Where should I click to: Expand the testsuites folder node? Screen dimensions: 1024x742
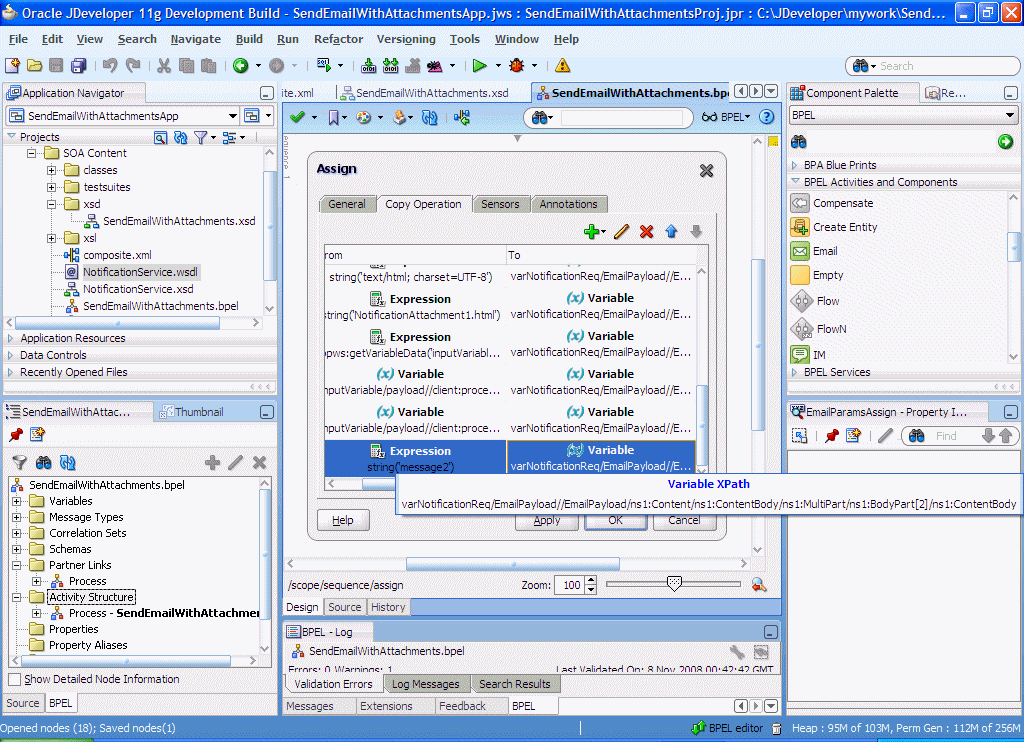pos(52,187)
